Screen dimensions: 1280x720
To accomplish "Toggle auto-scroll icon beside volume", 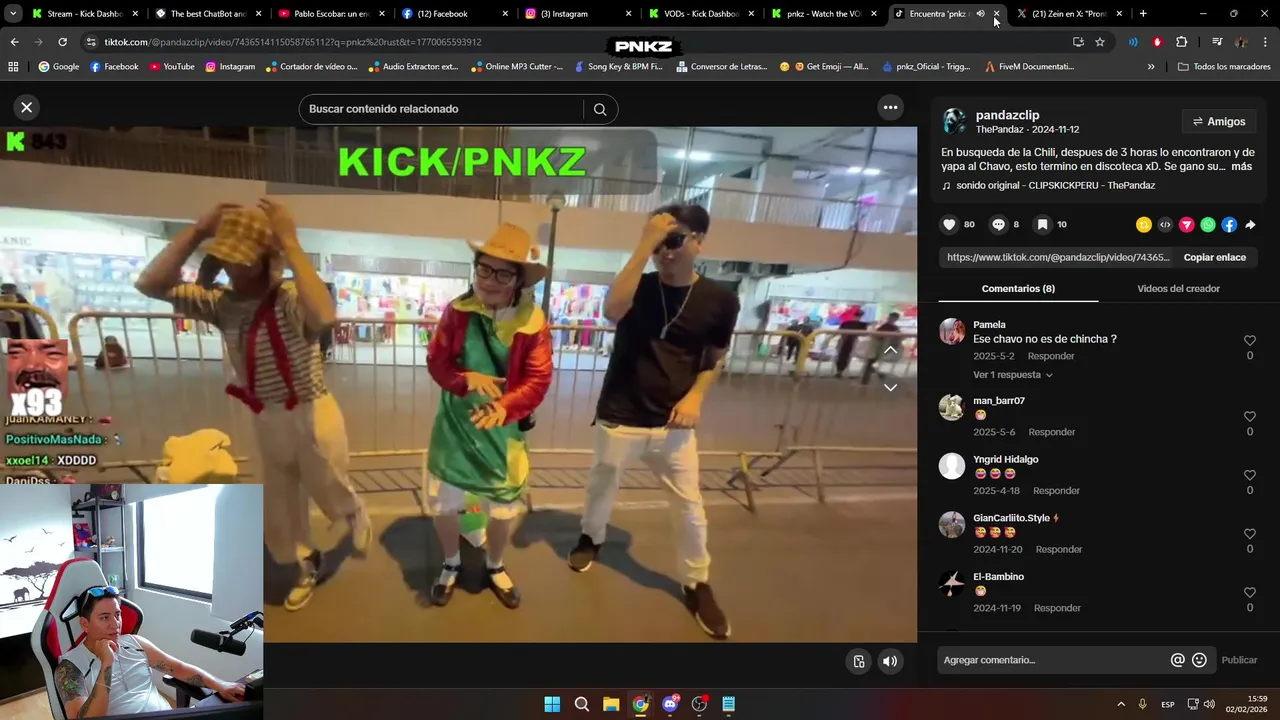I will pyautogui.click(x=858, y=661).
